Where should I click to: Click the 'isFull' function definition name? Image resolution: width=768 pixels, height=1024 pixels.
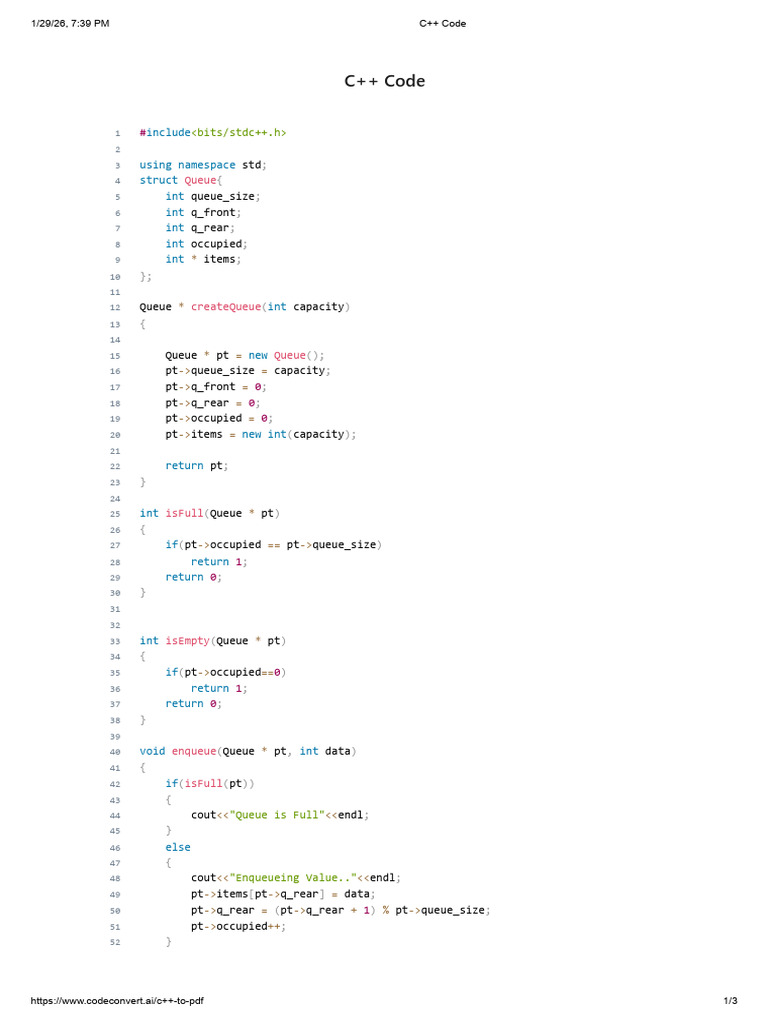click(x=184, y=513)
